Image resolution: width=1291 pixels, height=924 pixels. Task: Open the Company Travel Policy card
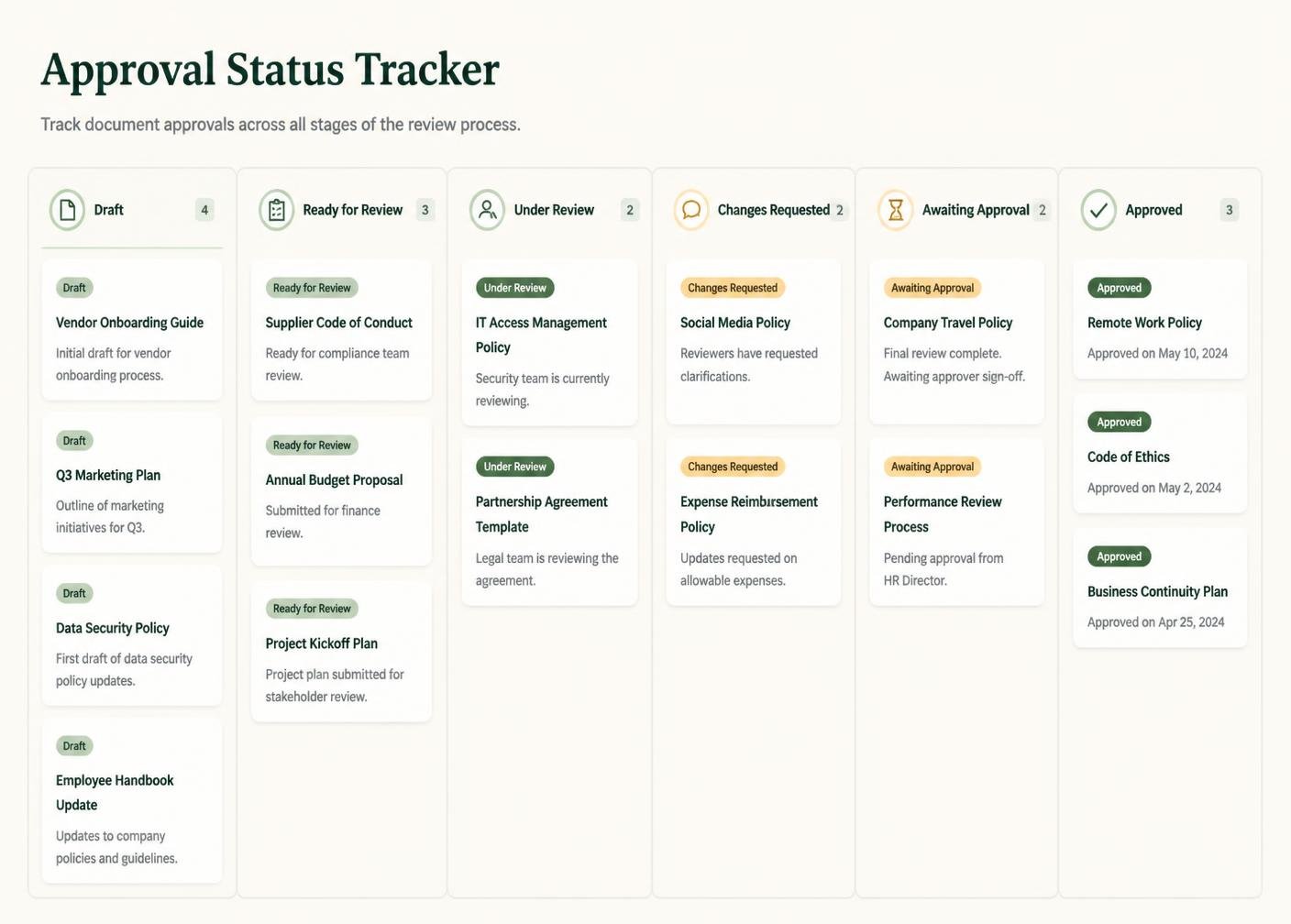pyautogui.click(x=956, y=342)
